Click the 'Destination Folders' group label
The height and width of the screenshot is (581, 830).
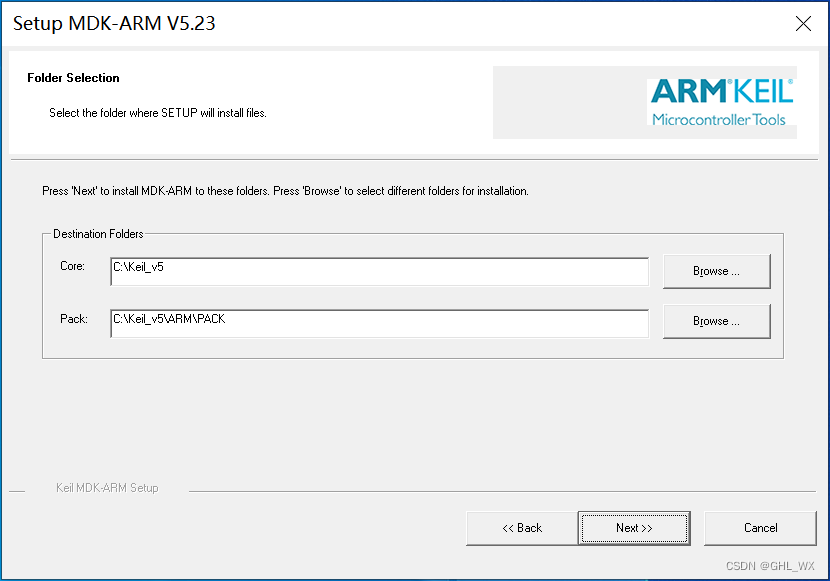coord(98,234)
